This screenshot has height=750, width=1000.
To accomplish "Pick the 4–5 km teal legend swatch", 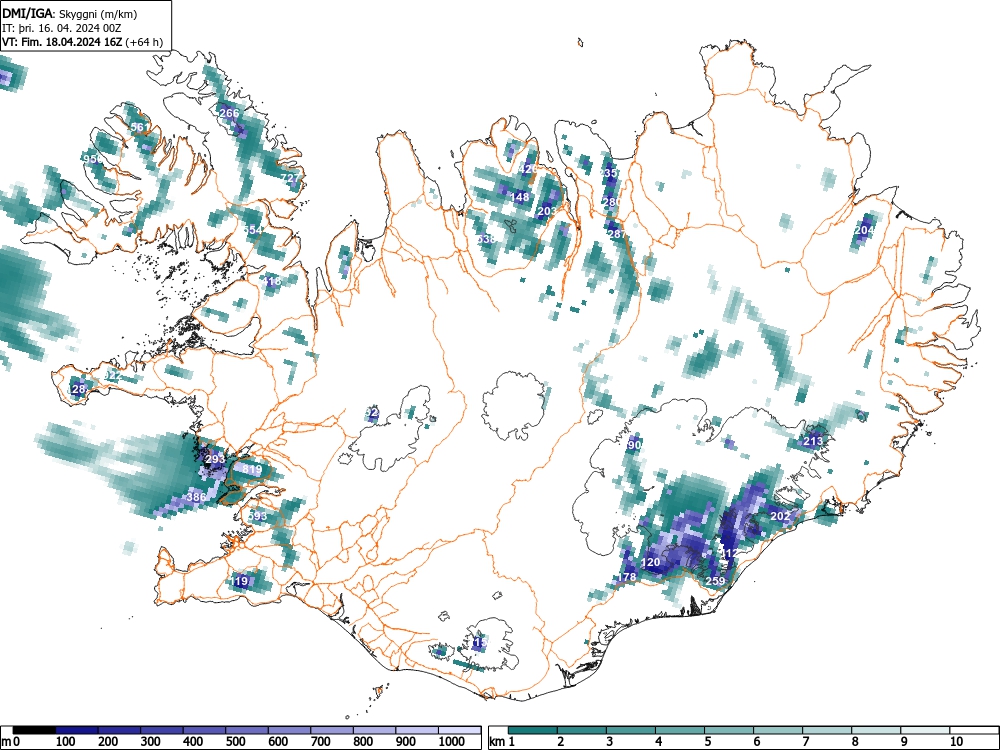I will (680, 730).
